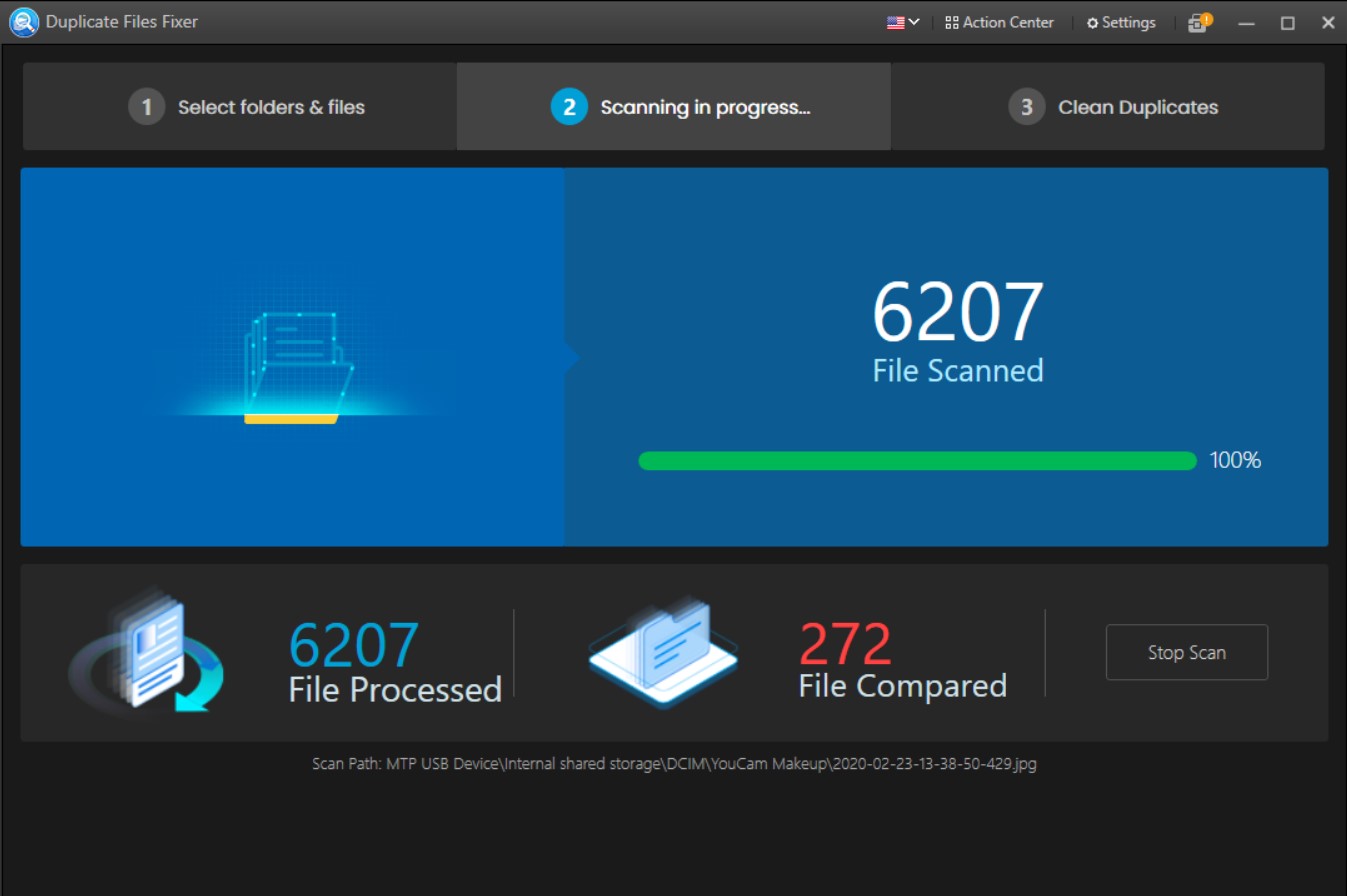Click the Duplicate Files Fixer app logo
The height and width of the screenshot is (896, 1347).
coord(23,22)
